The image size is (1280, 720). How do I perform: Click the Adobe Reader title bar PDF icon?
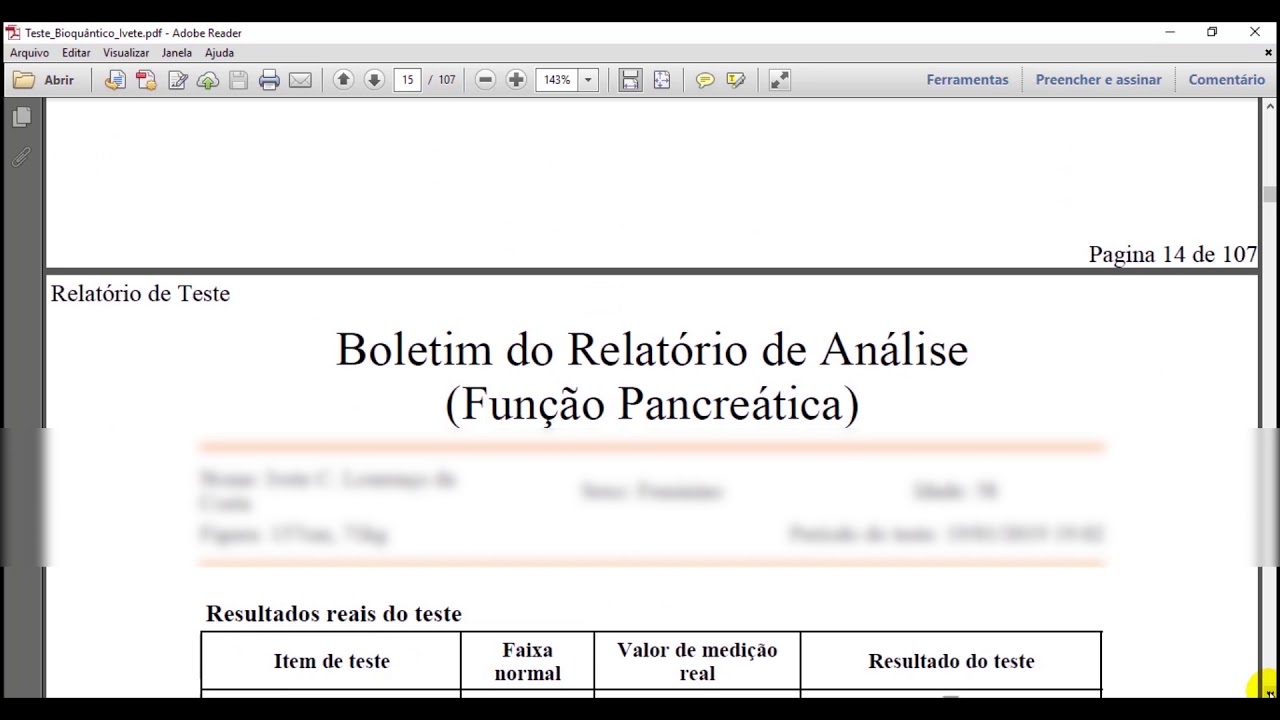click(x=13, y=33)
